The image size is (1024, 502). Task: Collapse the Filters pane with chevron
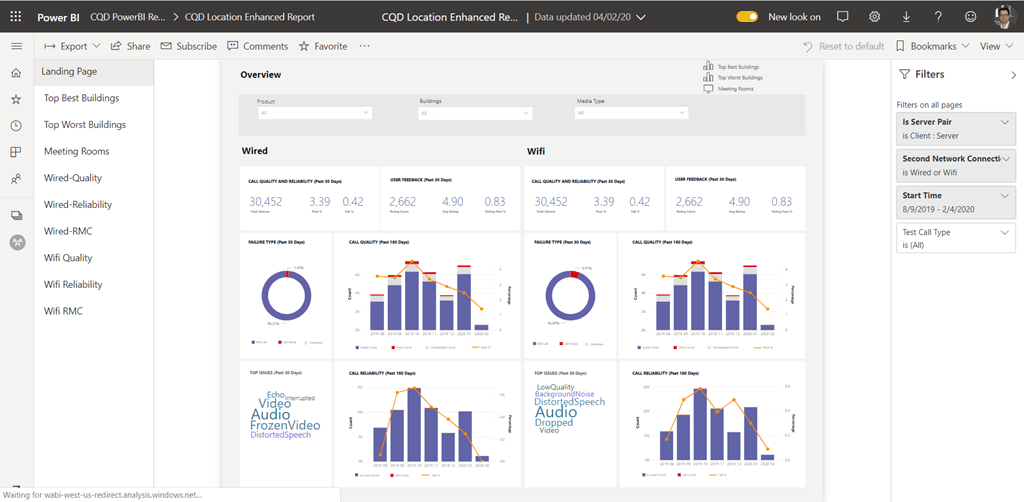(x=1012, y=74)
